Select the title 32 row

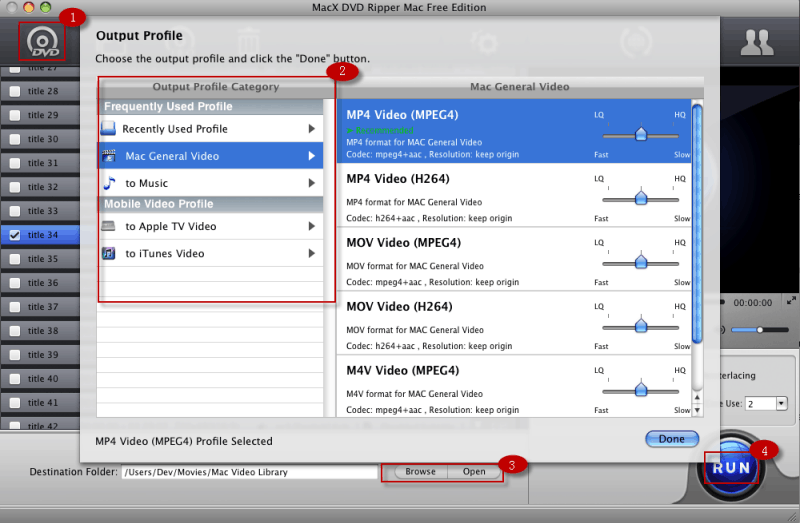[x=40, y=187]
